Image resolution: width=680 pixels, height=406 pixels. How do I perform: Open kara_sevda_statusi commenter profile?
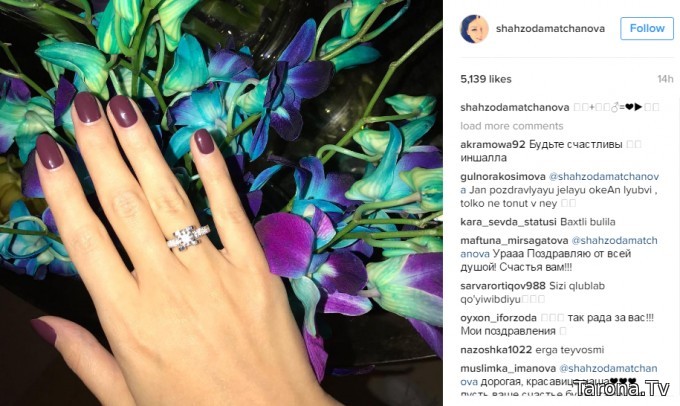[x=508, y=222]
